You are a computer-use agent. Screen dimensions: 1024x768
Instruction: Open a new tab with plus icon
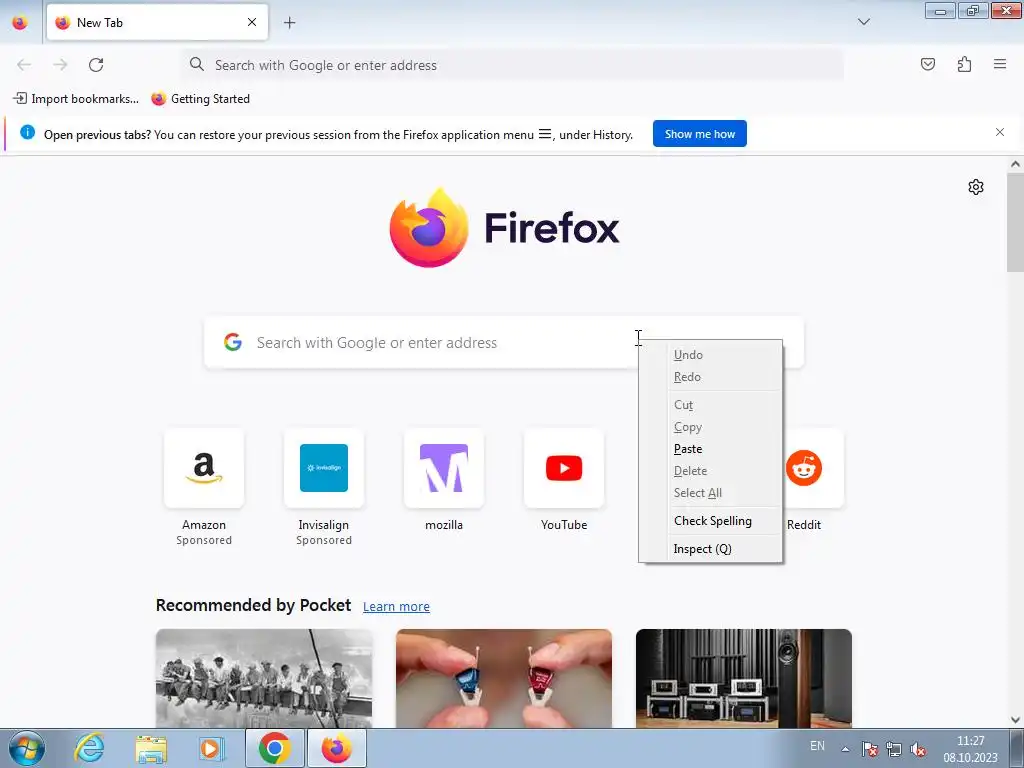click(x=289, y=23)
